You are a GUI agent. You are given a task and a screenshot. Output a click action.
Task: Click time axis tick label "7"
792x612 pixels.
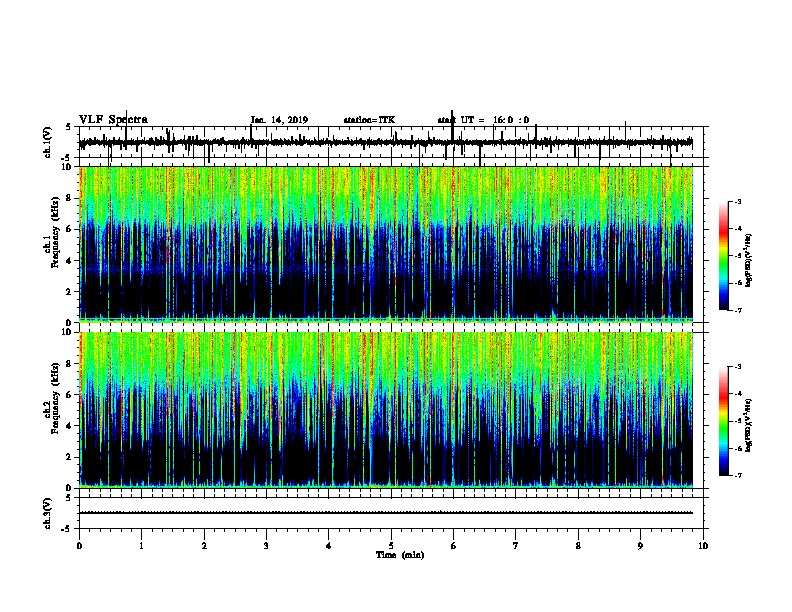pyautogui.click(x=516, y=546)
